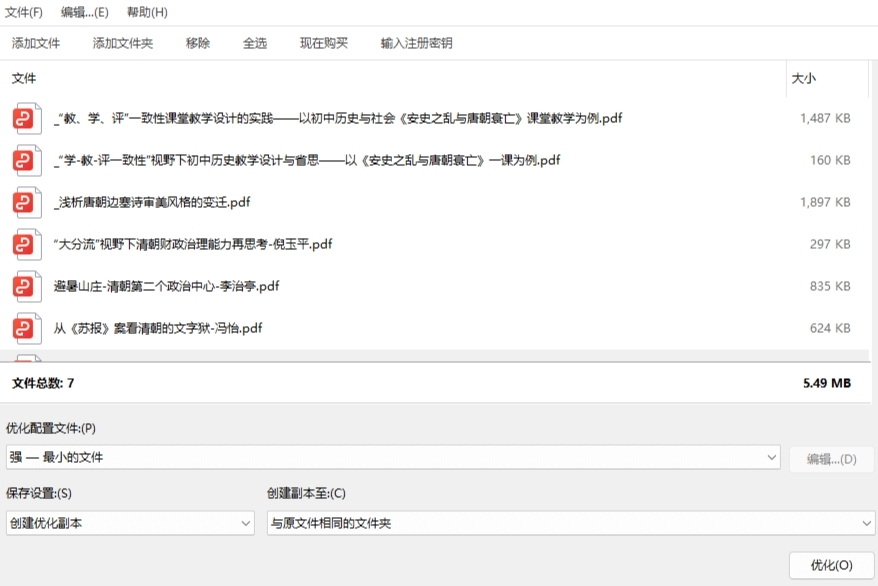Select the file ending 一课为例.pdf

[x=307, y=160]
